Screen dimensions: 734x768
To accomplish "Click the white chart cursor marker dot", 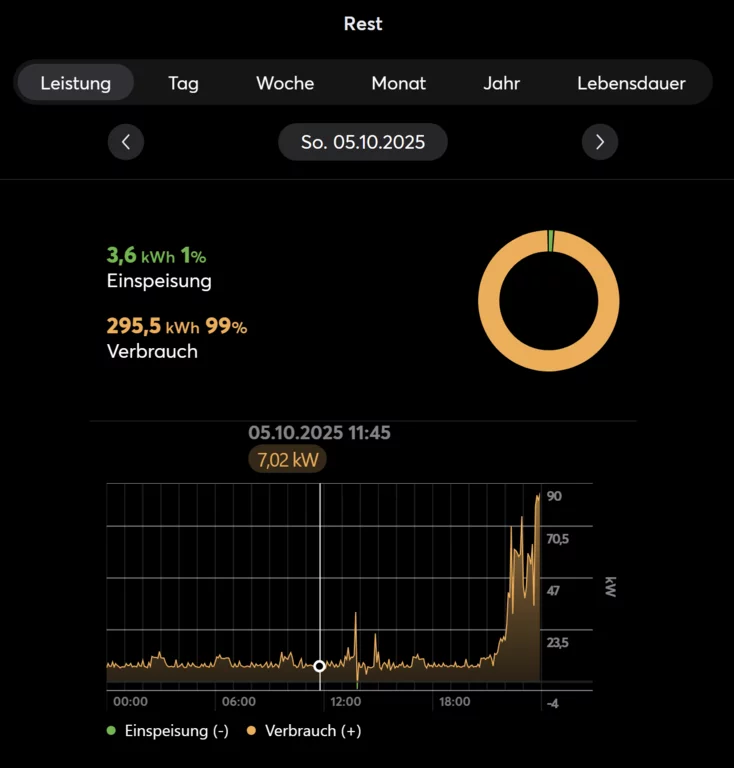I will click(320, 665).
